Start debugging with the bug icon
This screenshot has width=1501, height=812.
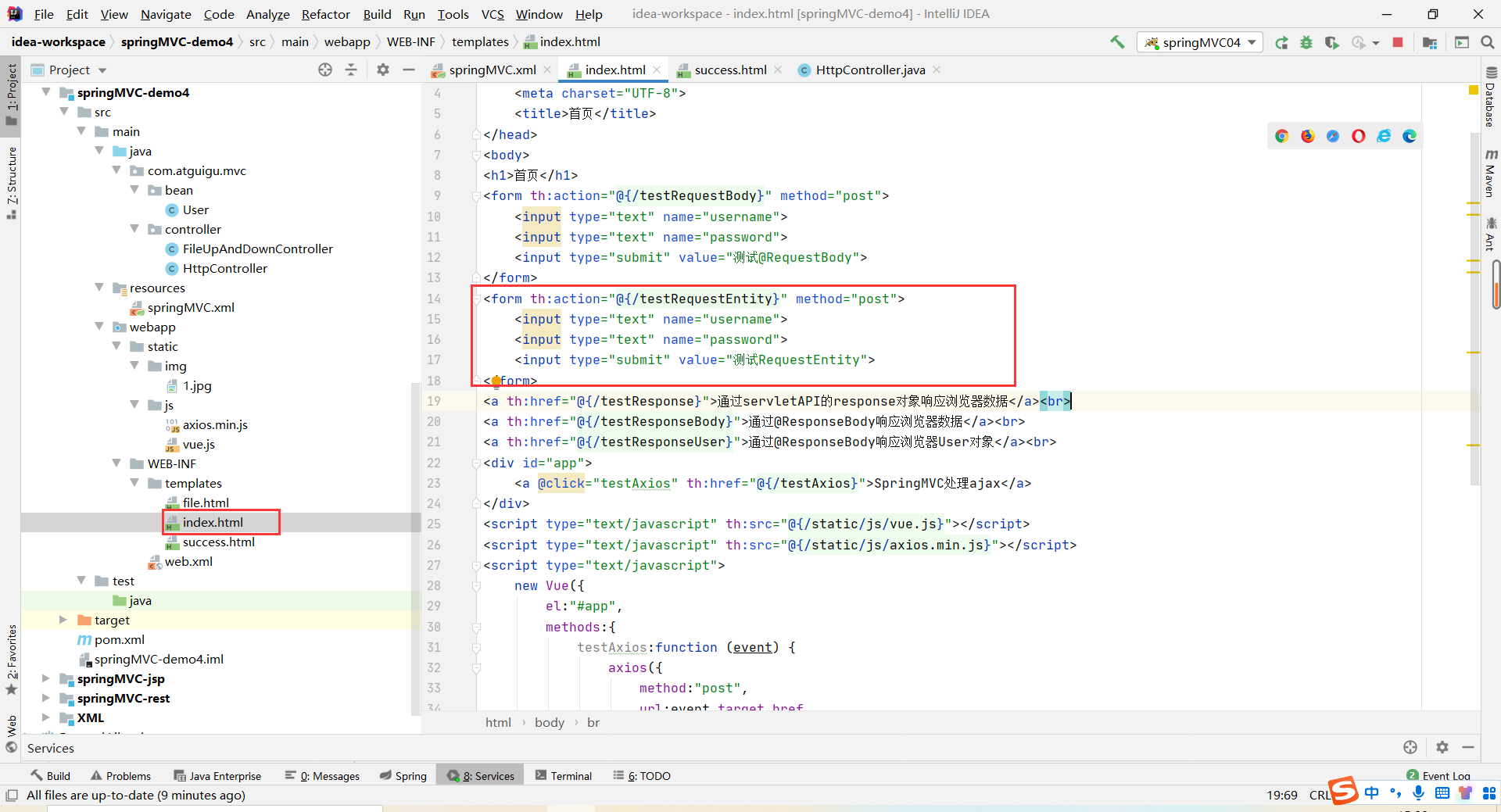point(1306,42)
